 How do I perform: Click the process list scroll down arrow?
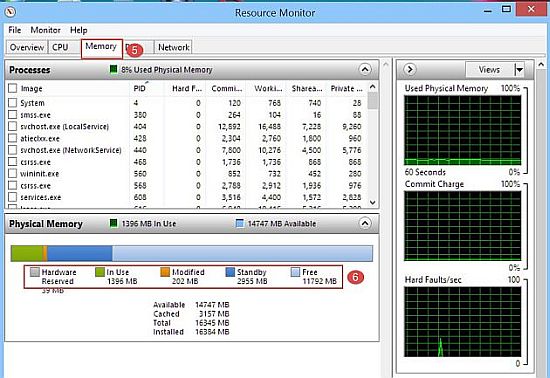[373, 202]
